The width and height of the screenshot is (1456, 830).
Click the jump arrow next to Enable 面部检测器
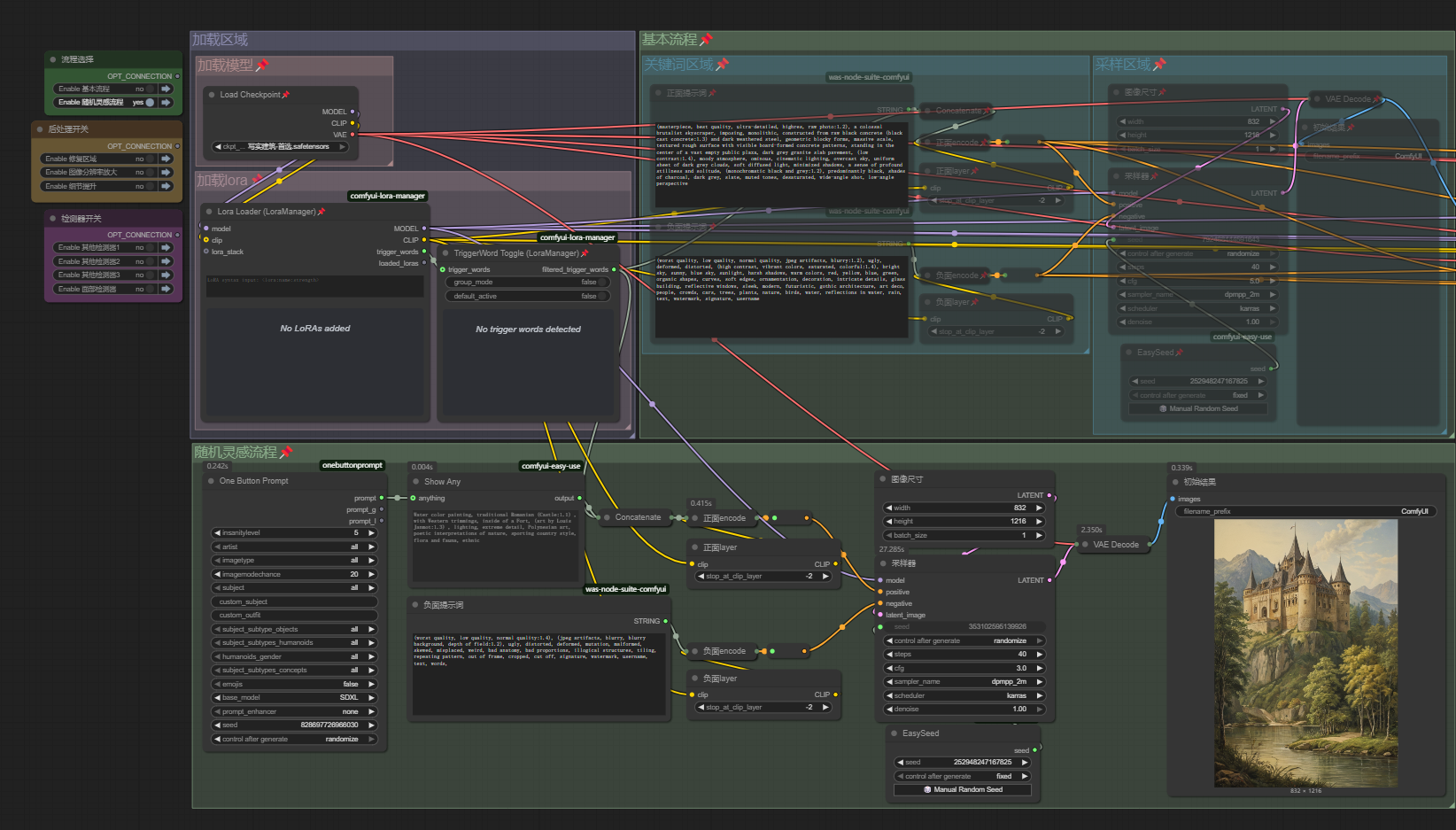[166, 289]
